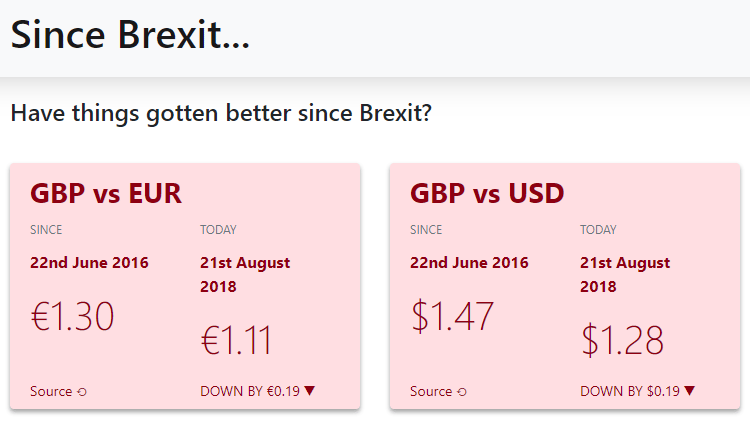Screen dimensions: 750x423
Task: Click the €1.30 rate value
Action: coord(72,316)
